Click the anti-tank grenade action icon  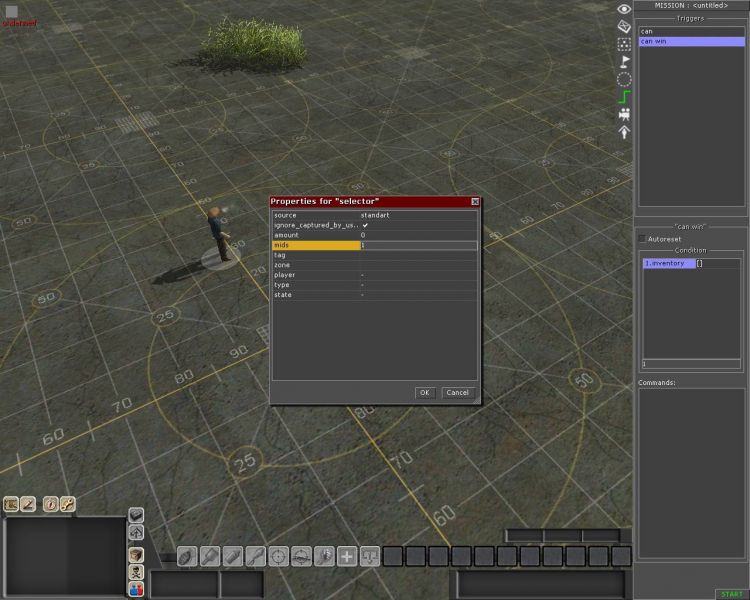pos(255,557)
